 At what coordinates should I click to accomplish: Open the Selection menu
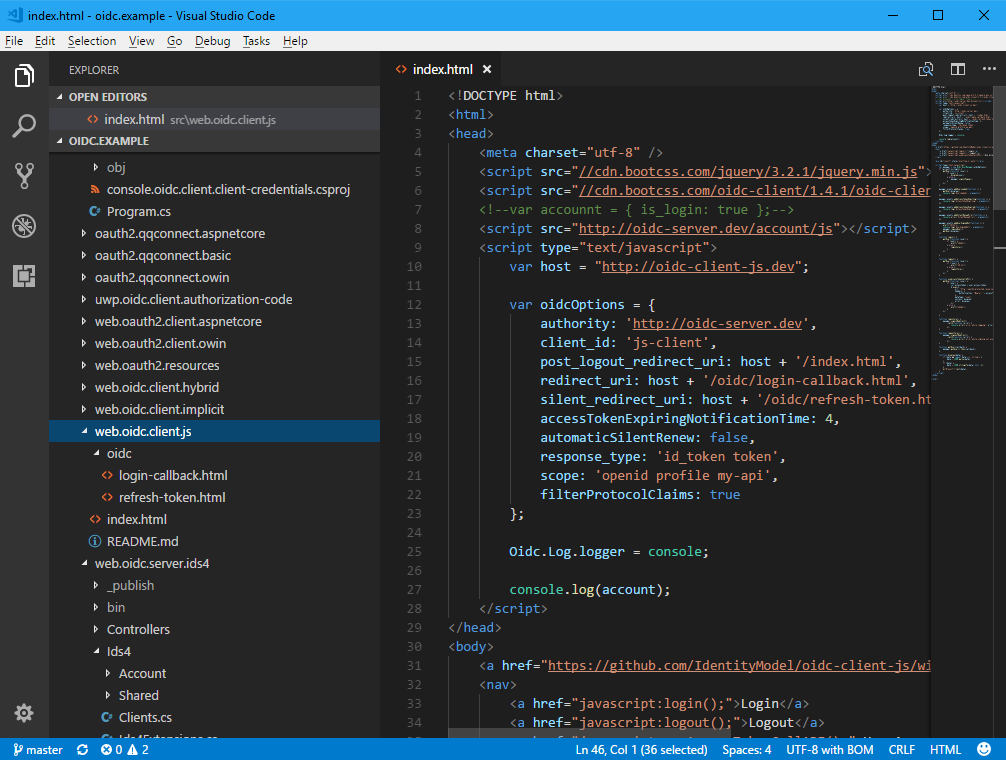[92, 41]
